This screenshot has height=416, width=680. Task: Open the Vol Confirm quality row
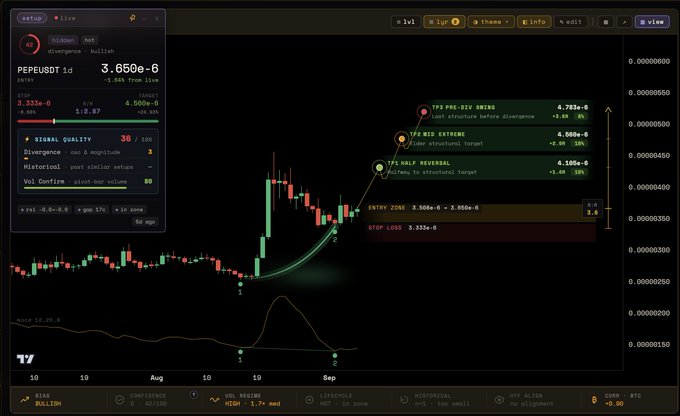(x=88, y=183)
